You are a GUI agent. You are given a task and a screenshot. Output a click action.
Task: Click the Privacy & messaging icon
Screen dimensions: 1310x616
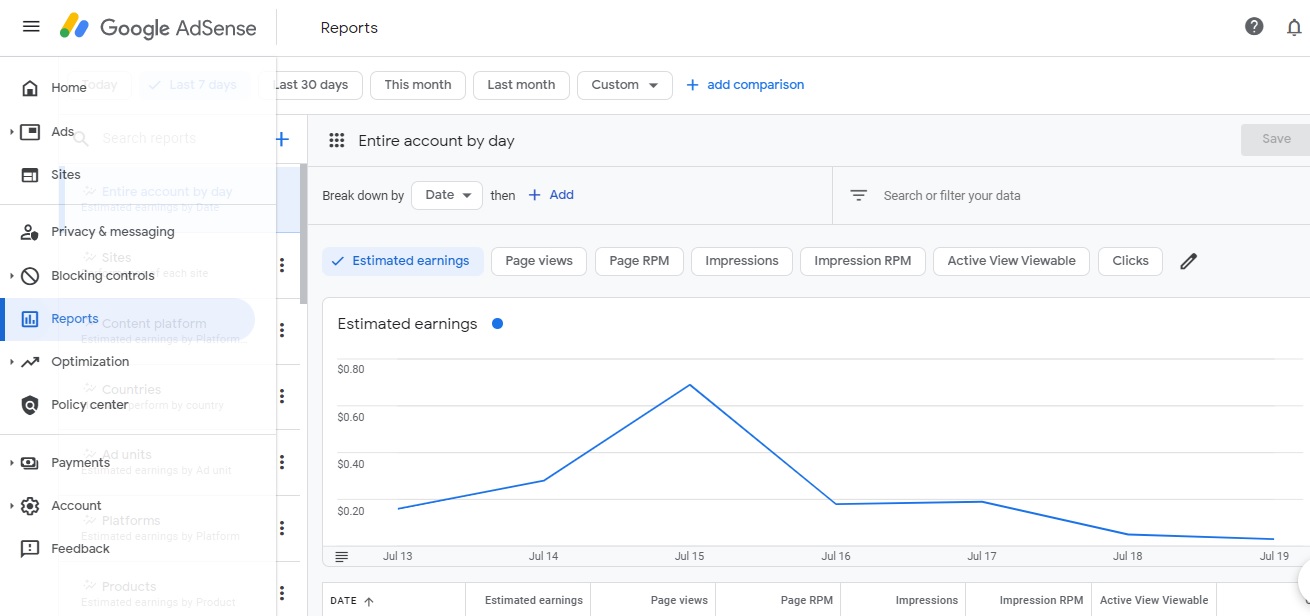[x=30, y=232]
